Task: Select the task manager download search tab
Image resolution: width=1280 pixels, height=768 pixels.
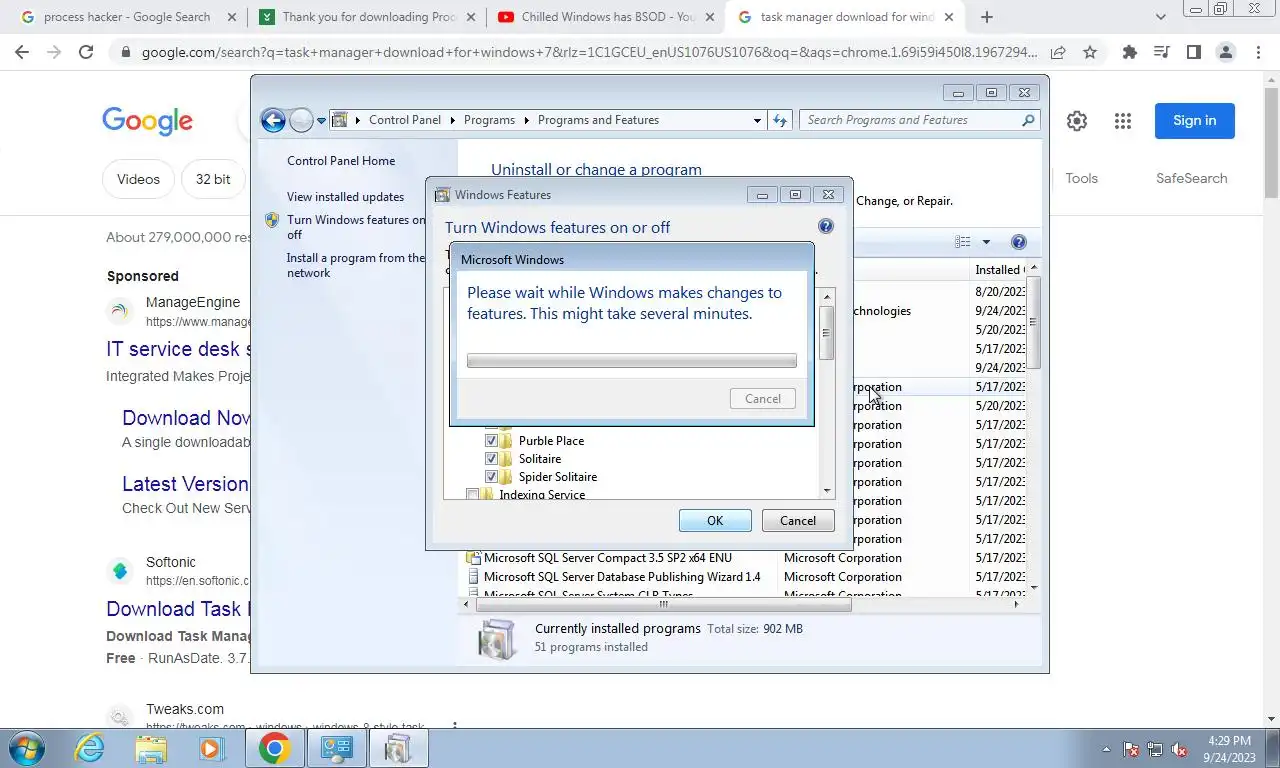Action: click(x=846, y=17)
